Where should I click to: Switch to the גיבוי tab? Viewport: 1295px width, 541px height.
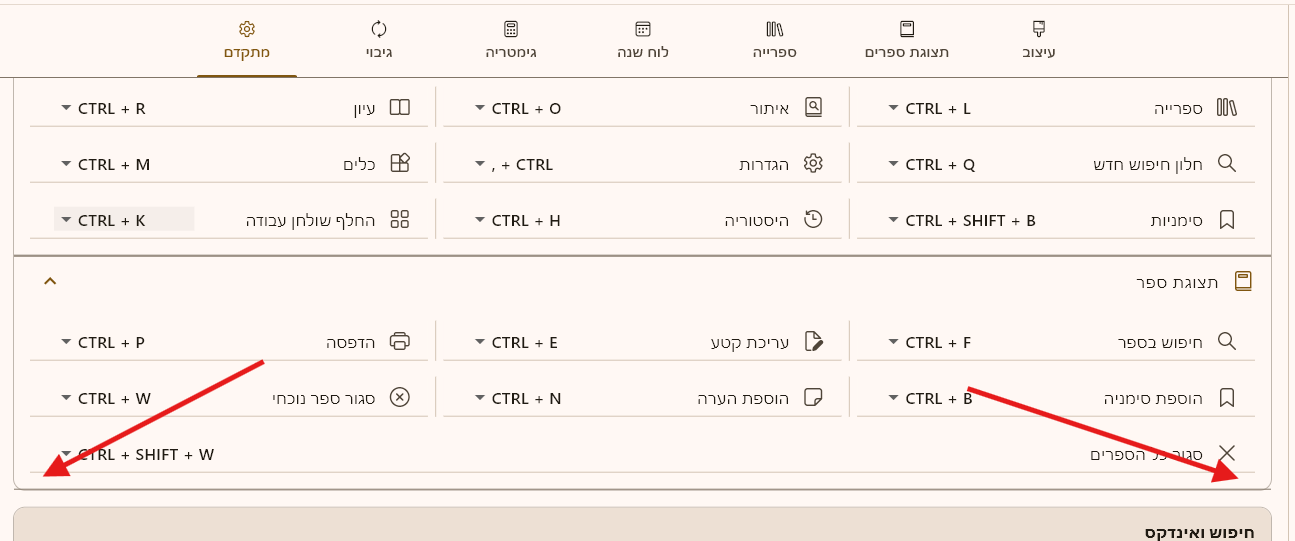[378, 40]
